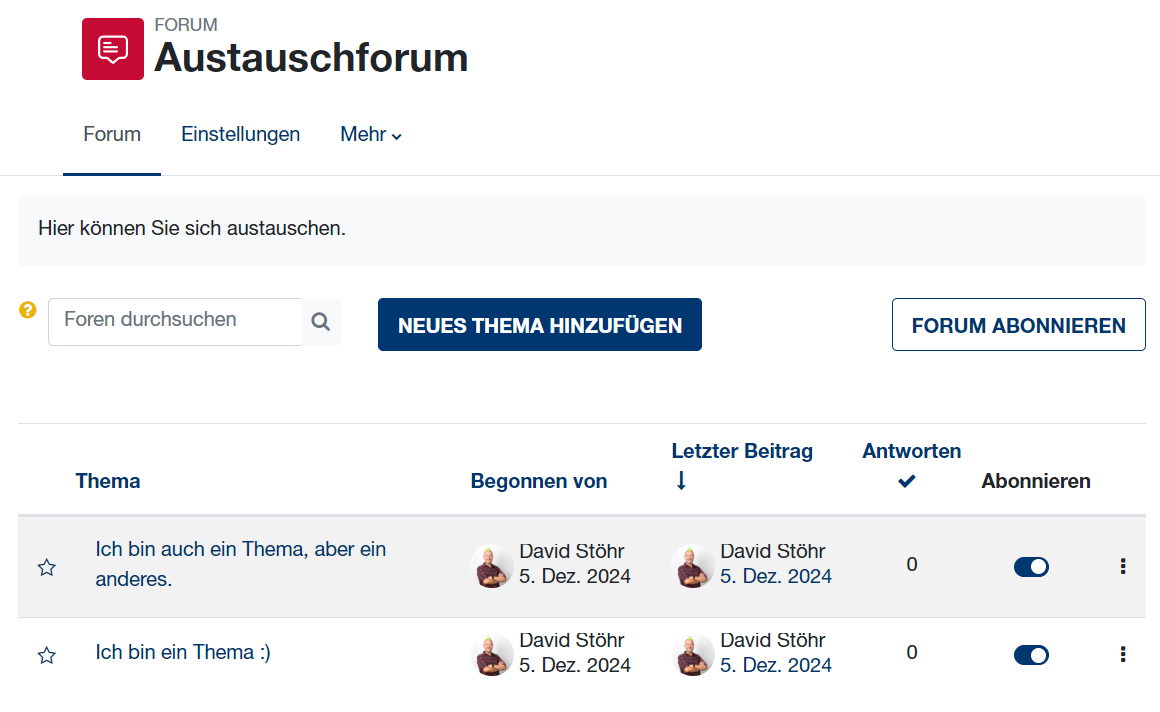Click the avatar under Letzter Beitrag, second row
This screenshot has height=712, width=1160.
(x=693, y=654)
